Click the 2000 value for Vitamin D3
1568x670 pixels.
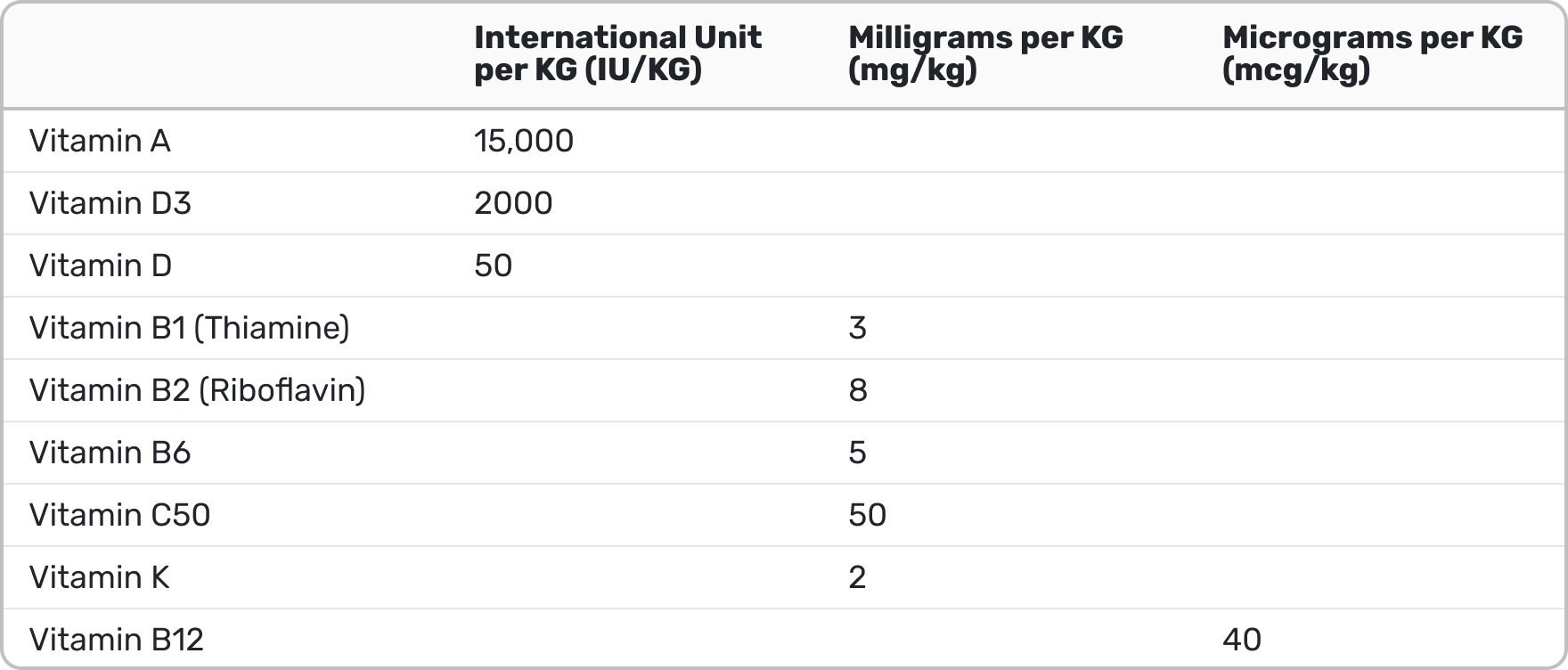coord(513,203)
